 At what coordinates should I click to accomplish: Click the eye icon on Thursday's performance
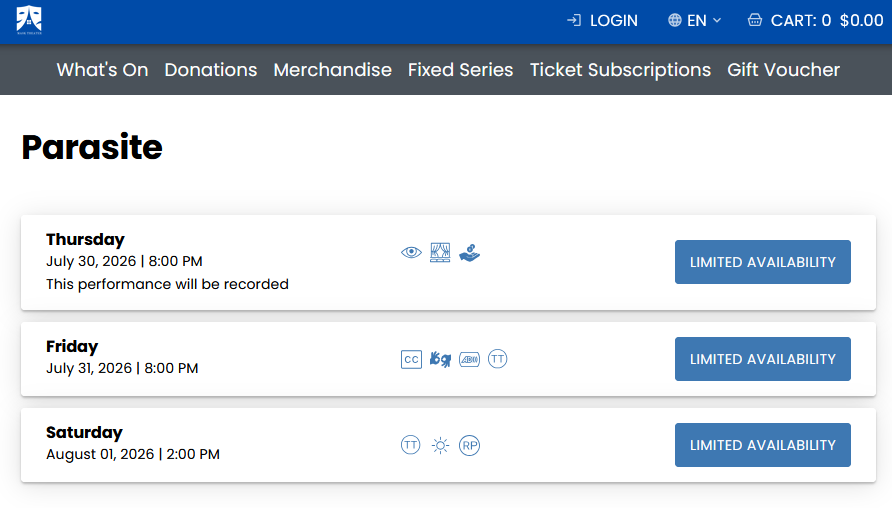point(411,252)
